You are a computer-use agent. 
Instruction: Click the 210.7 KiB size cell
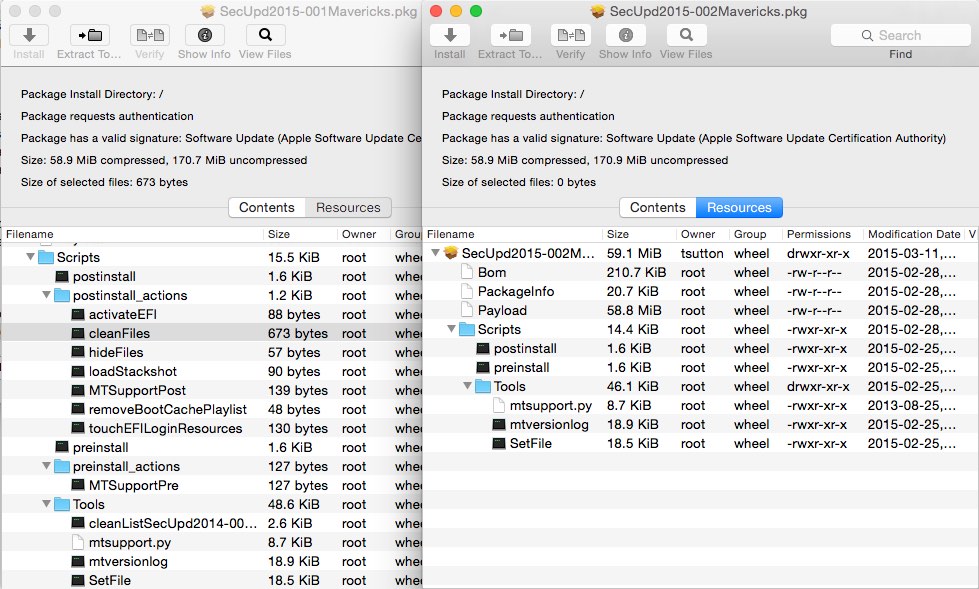pos(636,272)
